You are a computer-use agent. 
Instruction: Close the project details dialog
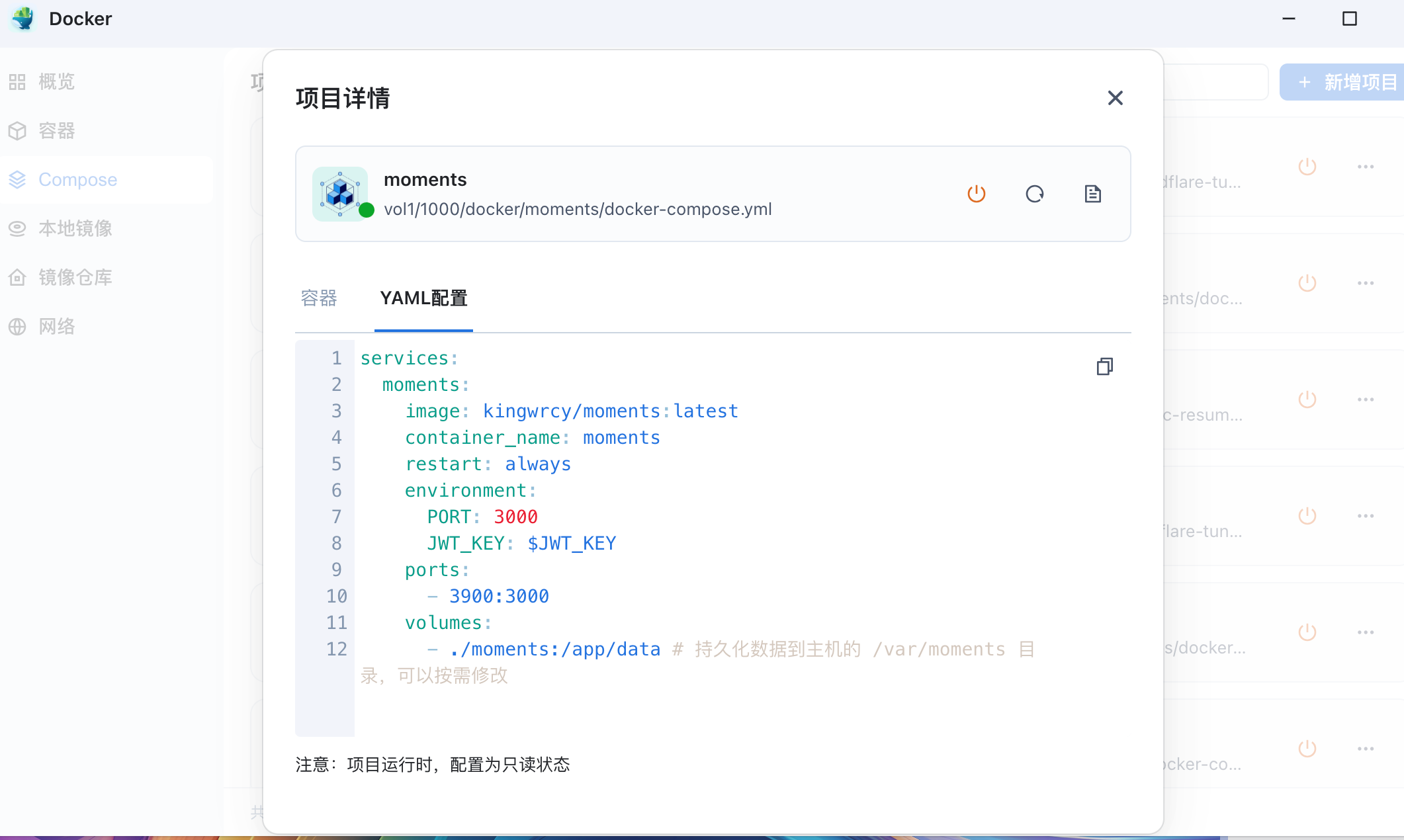tap(1115, 98)
